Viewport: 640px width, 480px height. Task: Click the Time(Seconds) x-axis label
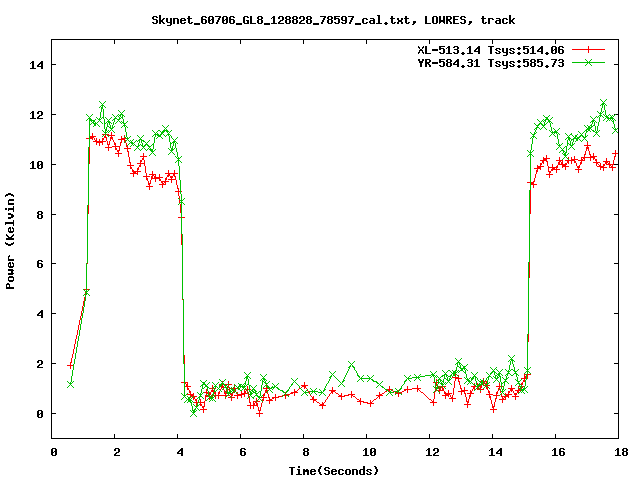point(333,471)
